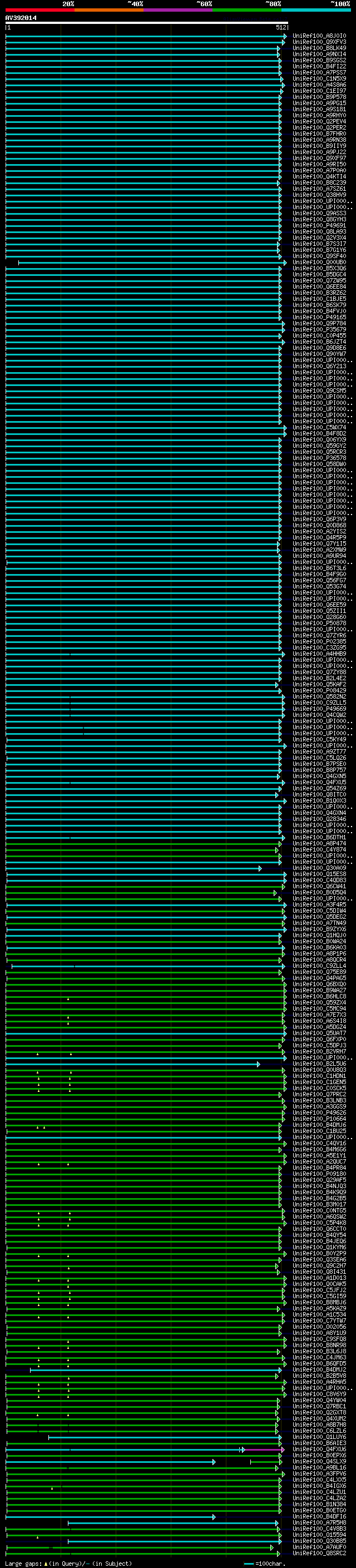Select label UniRef100_A3FPV6
This screenshot has width=356, height=1568.
(319, 1473)
